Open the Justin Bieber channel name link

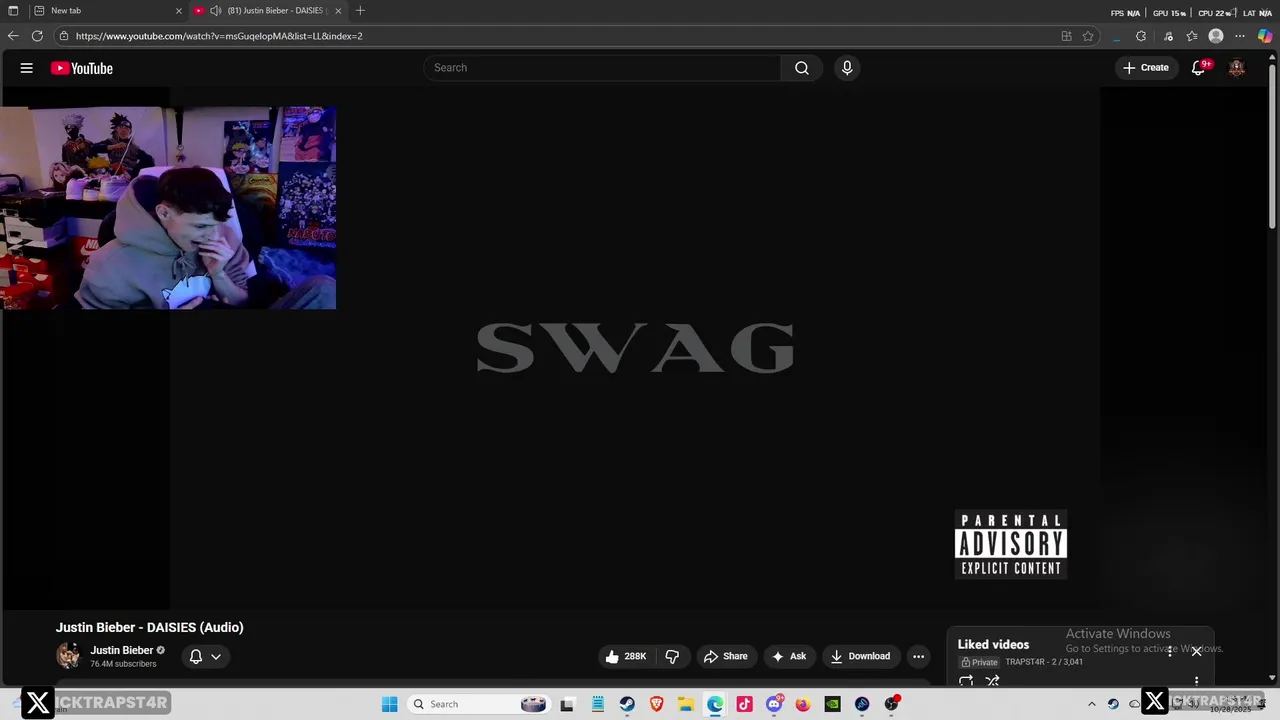pyautogui.click(x=122, y=650)
